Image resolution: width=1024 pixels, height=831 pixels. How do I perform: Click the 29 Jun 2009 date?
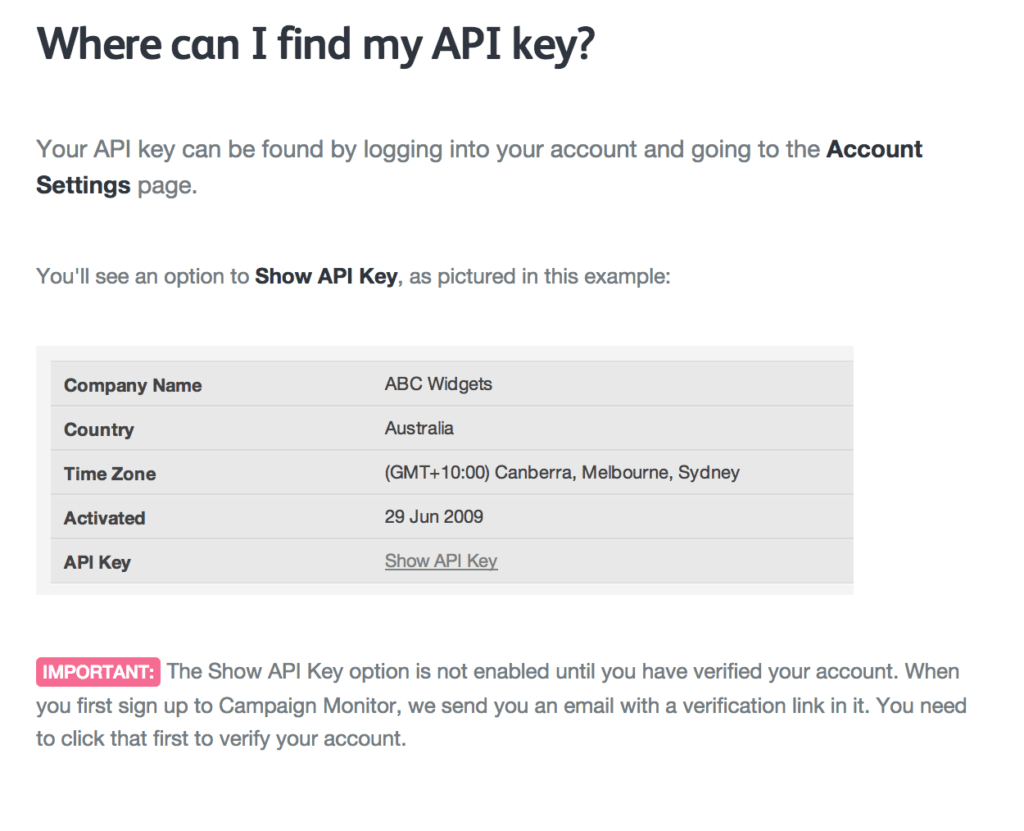point(434,517)
